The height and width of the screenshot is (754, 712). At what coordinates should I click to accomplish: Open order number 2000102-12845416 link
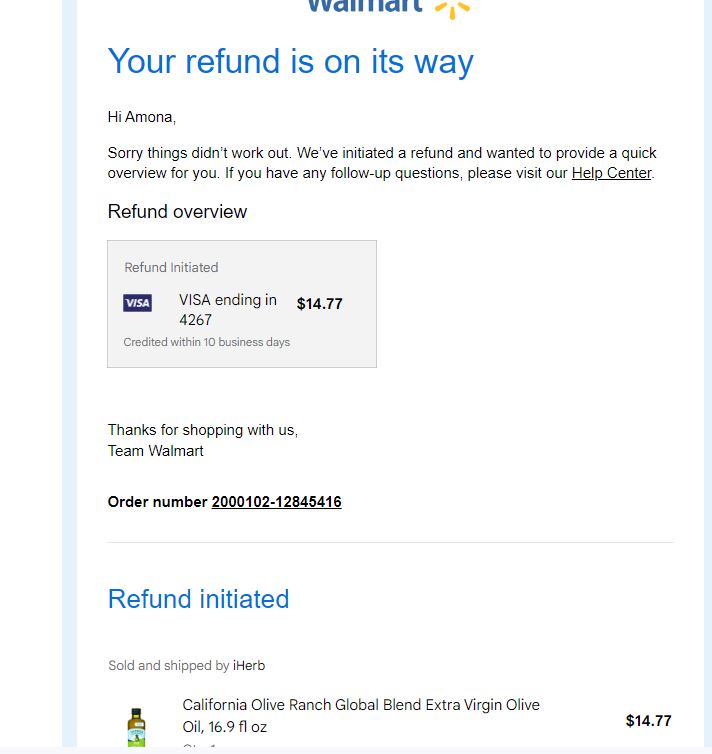276,502
